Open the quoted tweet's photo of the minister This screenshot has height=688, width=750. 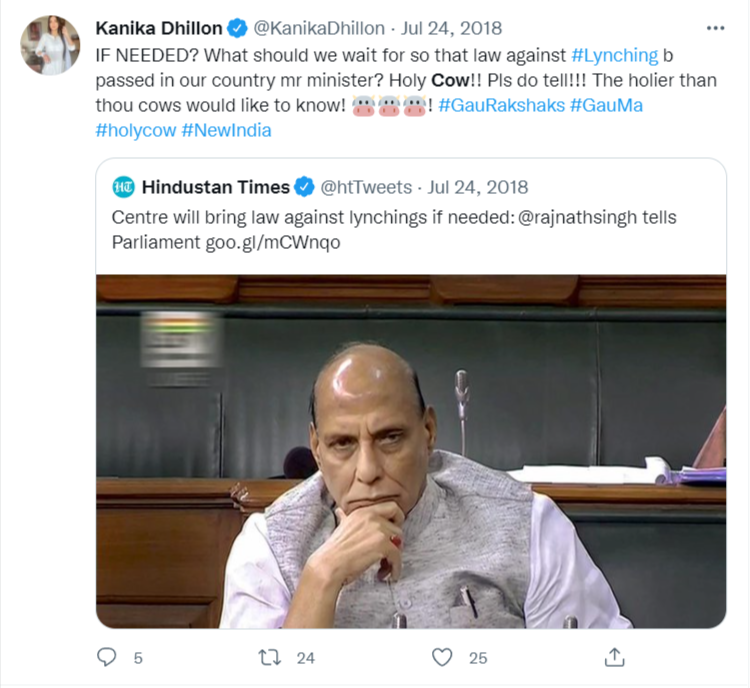[411, 451]
